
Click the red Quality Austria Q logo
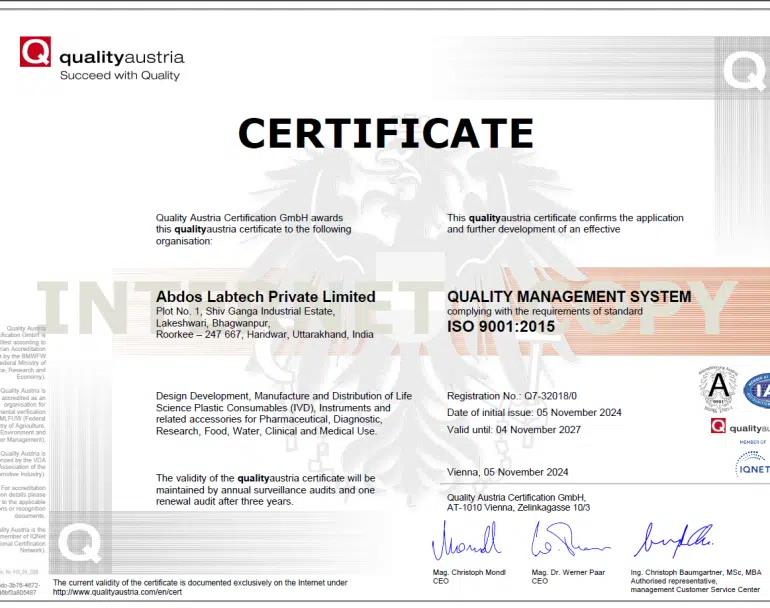point(35,51)
